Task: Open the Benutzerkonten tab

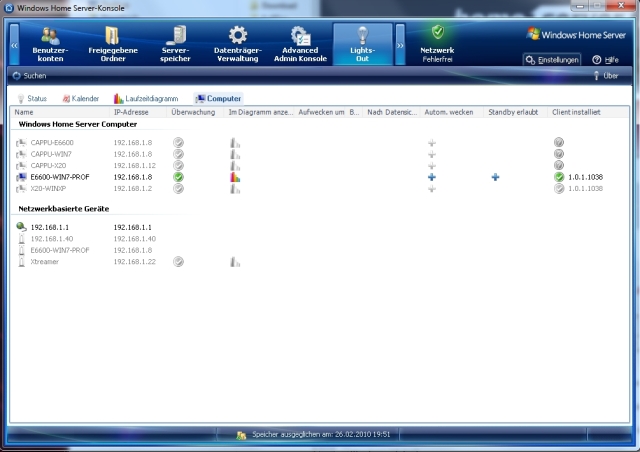Action: point(50,44)
